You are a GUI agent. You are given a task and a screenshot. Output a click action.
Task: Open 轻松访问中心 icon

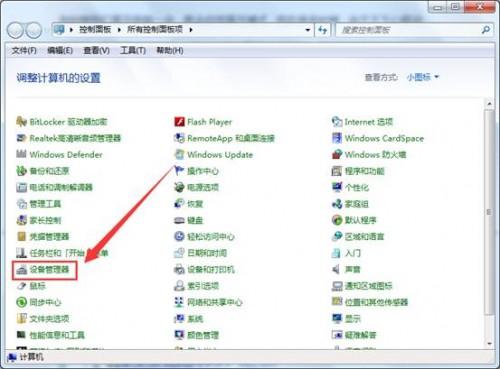[x=179, y=236]
